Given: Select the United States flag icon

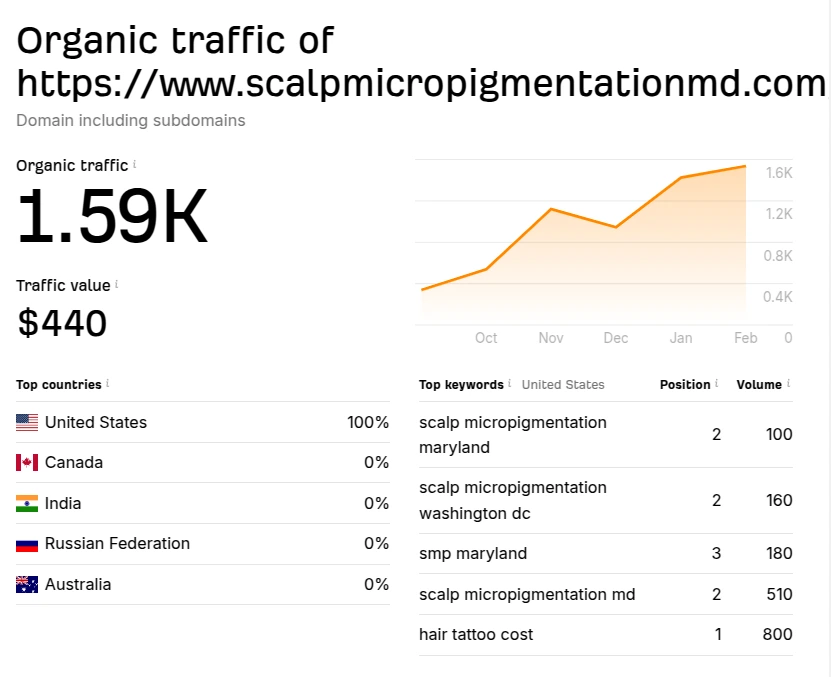Looking at the screenshot, I should (x=27, y=421).
